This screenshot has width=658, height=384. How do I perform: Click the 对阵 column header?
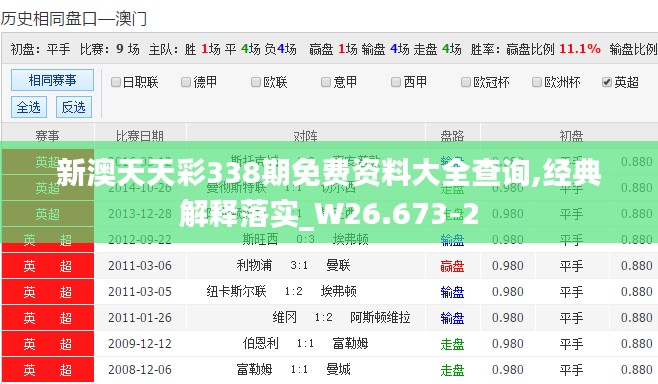point(306,136)
